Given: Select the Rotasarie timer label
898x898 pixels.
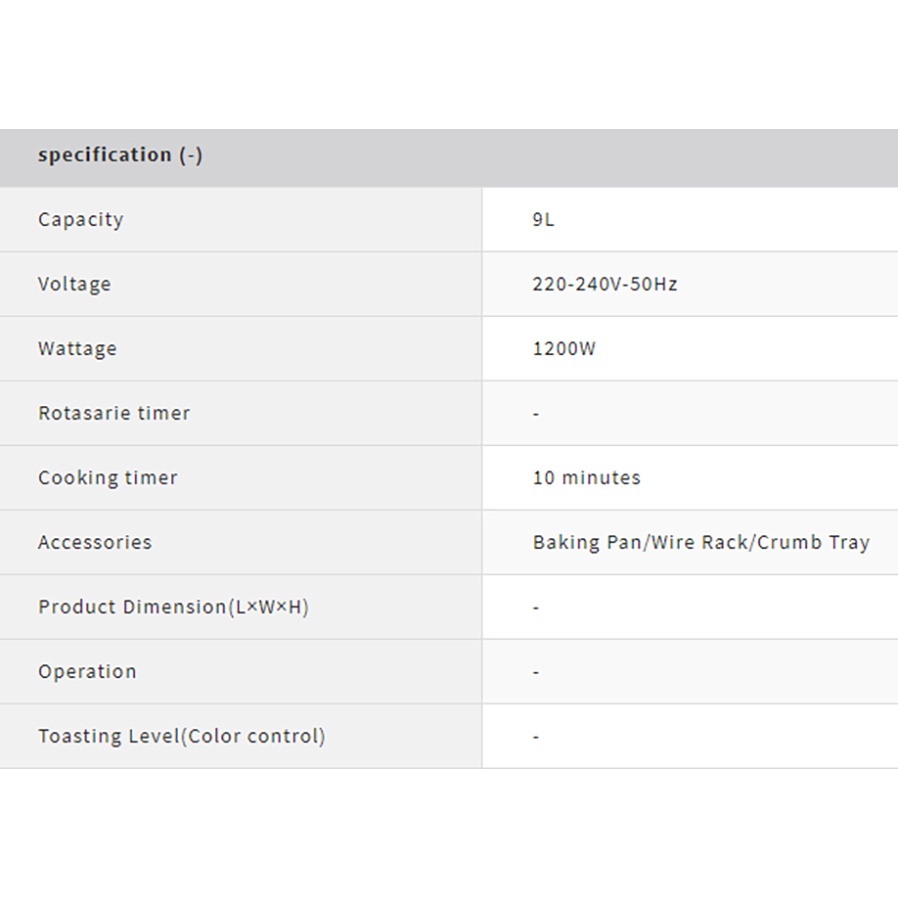Looking at the screenshot, I should coord(114,413).
